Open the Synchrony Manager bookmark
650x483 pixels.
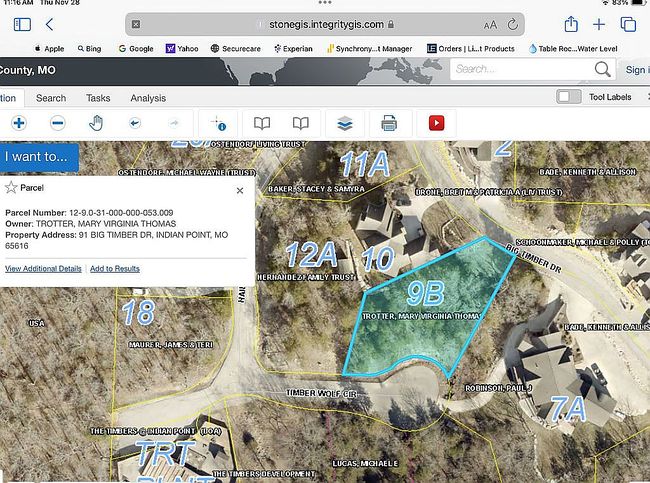tap(369, 49)
